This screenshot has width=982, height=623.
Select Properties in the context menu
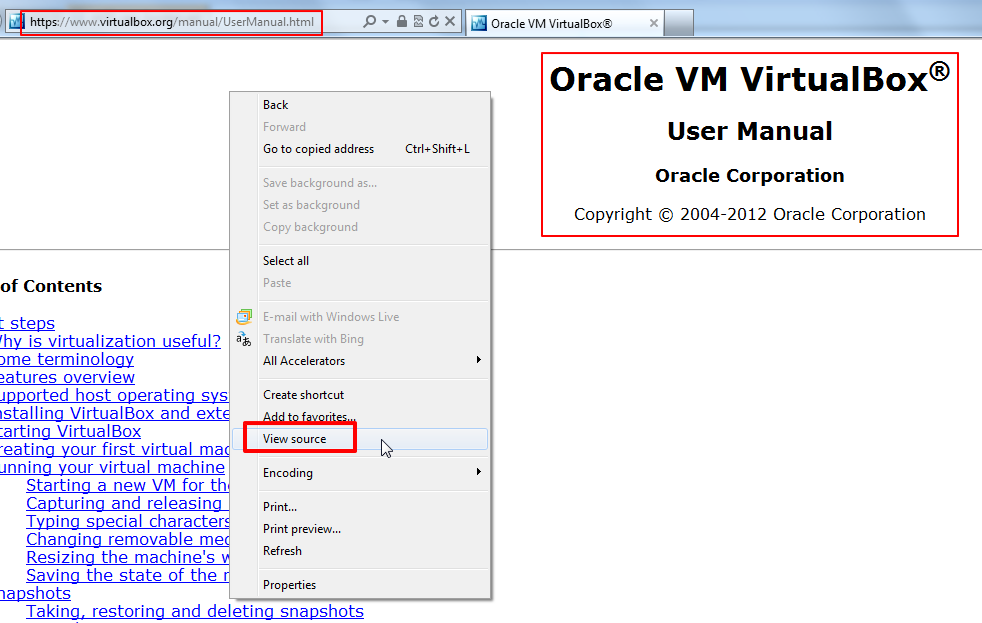pyautogui.click(x=289, y=585)
